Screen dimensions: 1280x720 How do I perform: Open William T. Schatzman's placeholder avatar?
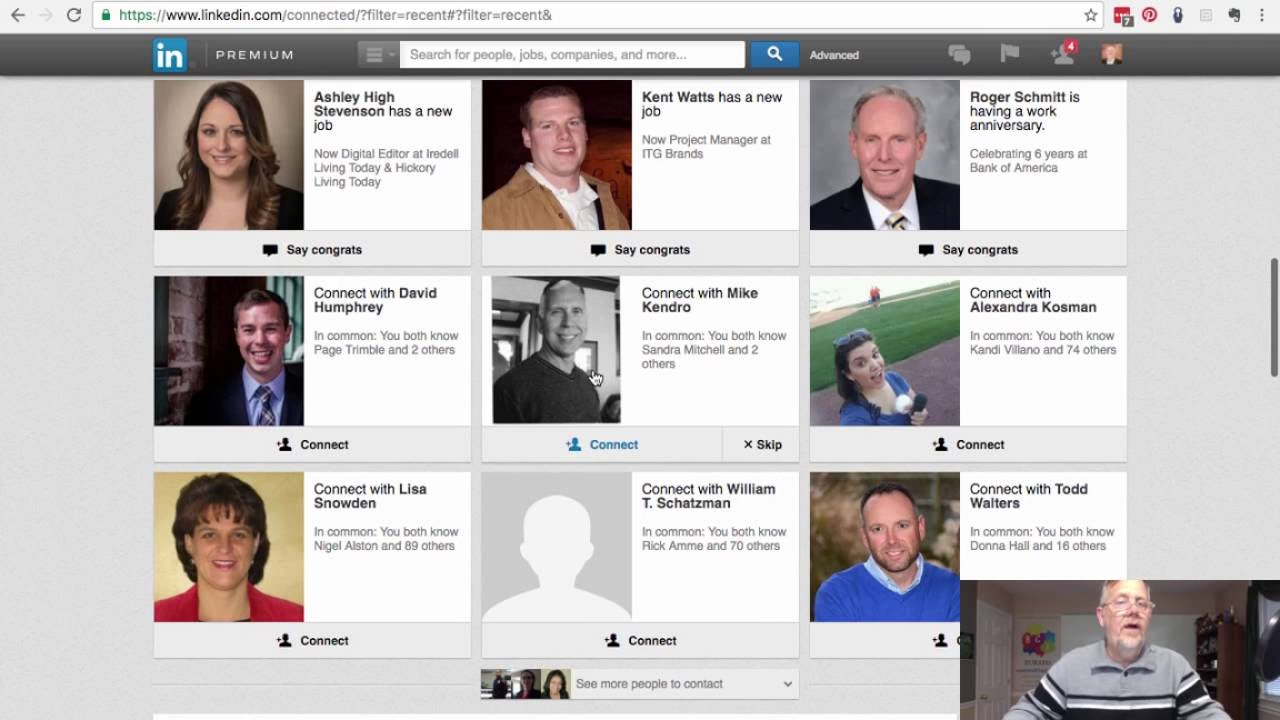click(x=557, y=547)
